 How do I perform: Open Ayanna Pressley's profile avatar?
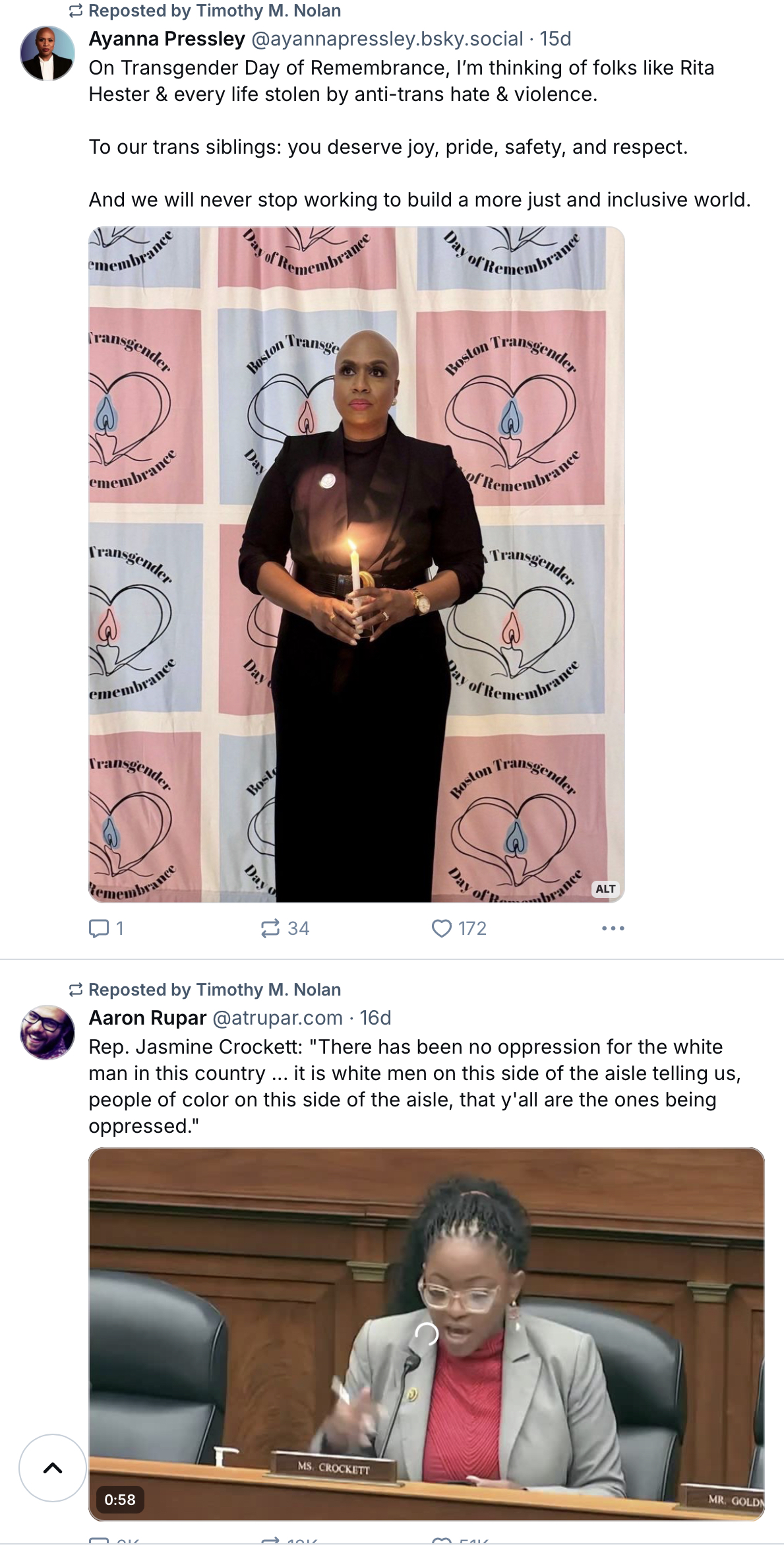pos(47,53)
